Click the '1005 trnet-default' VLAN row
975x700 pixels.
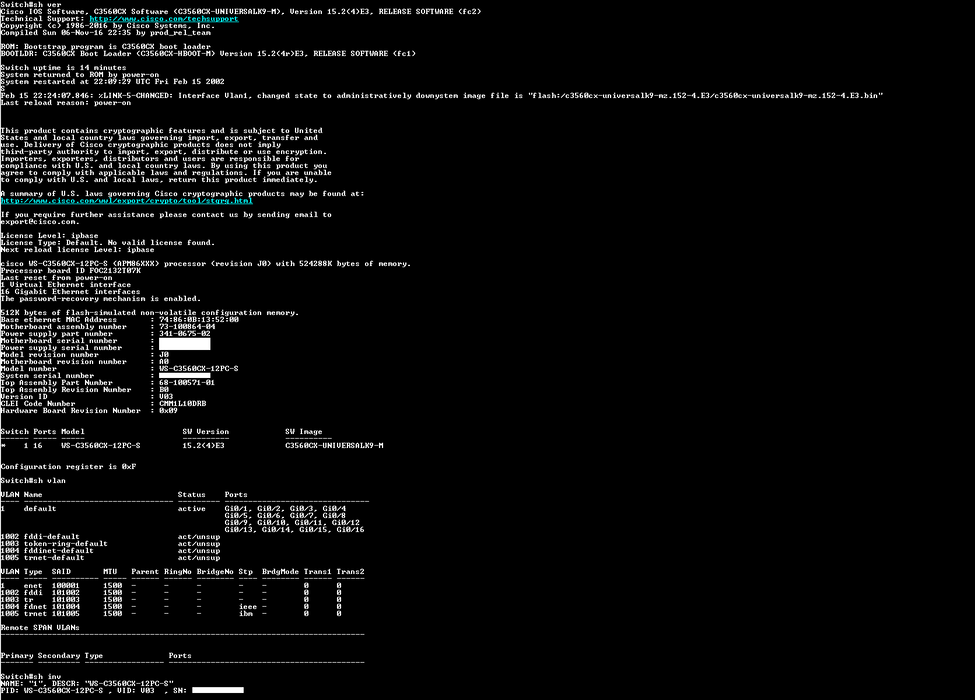point(110,558)
